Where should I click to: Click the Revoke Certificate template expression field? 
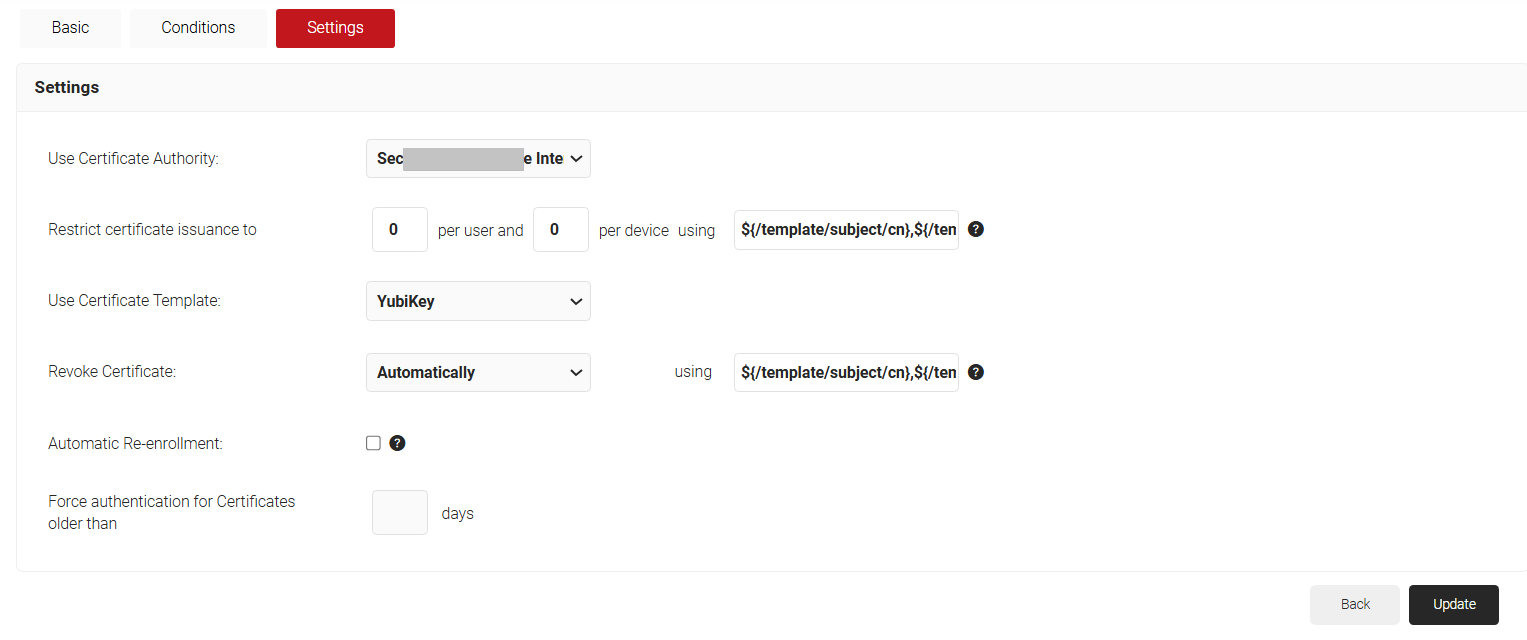[846, 372]
